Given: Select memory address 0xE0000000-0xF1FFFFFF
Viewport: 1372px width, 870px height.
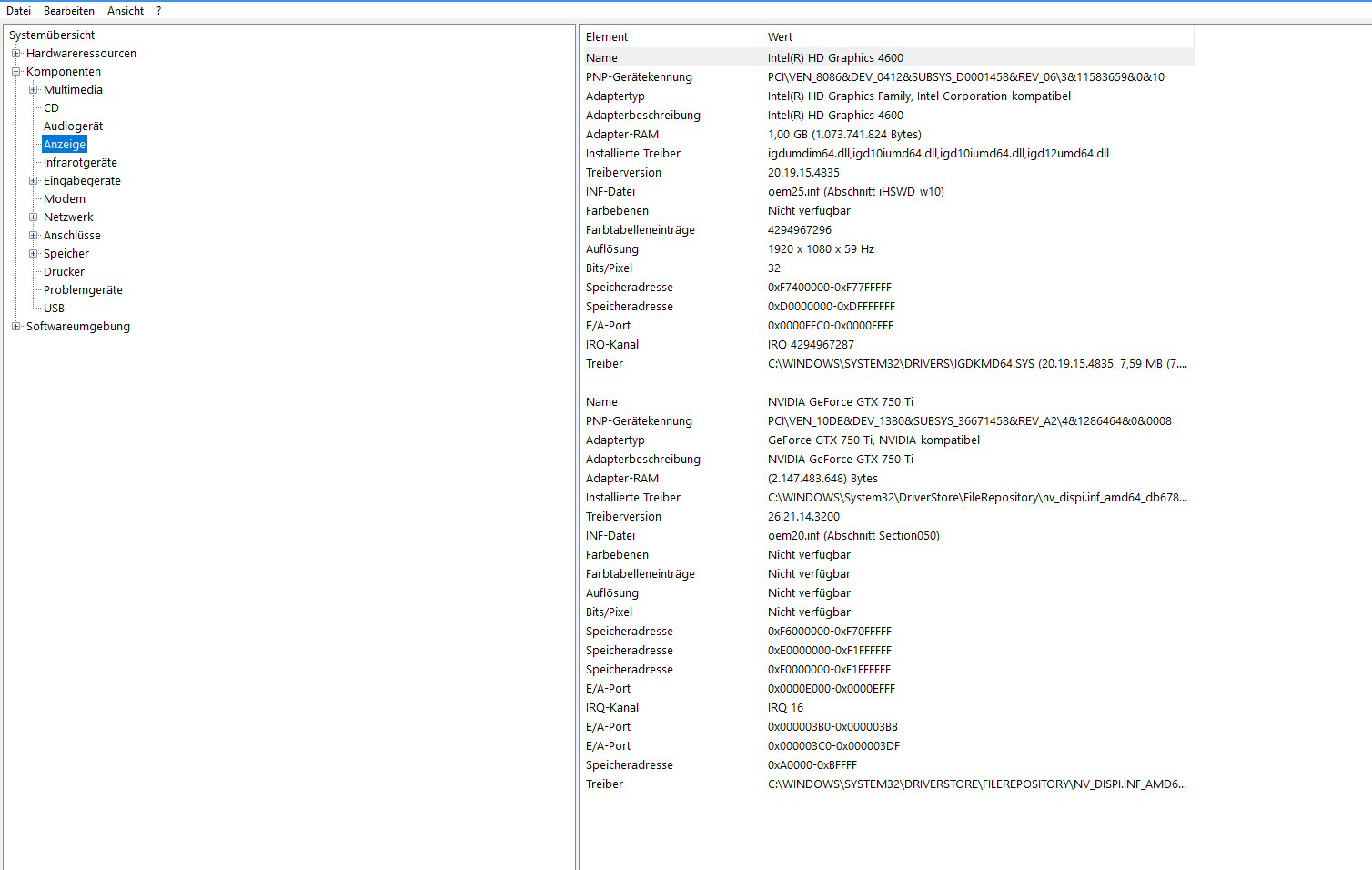Looking at the screenshot, I should [x=830, y=651].
